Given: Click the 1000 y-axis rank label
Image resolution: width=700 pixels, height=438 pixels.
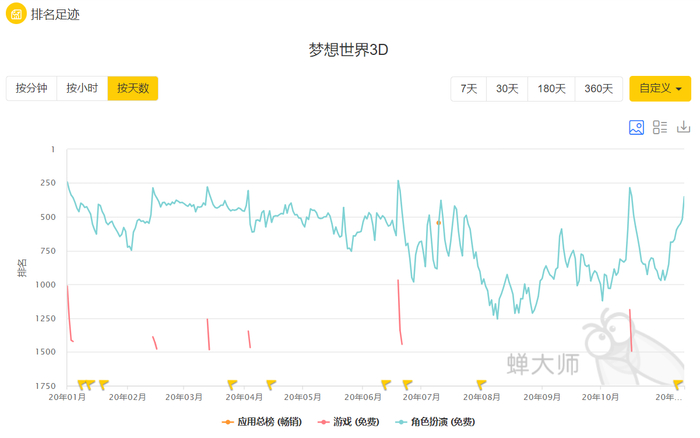Looking at the screenshot, I should pyautogui.click(x=46, y=284).
